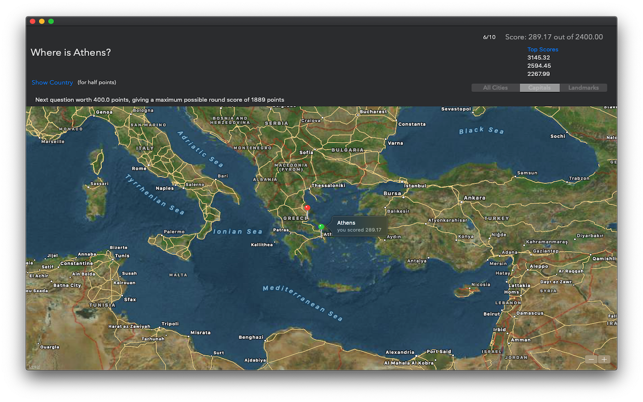
Task: Click the Athens score callout bubble
Action: click(x=359, y=226)
